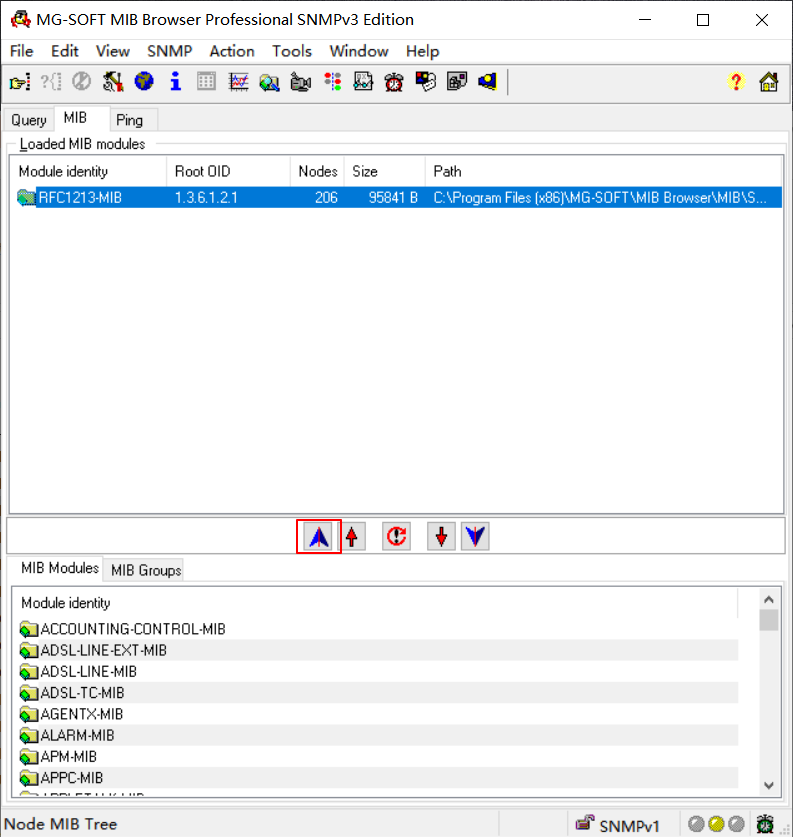Click the module list scrollbar thumb
The height and width of the screenshot is (837, 793).
(769, 620)
